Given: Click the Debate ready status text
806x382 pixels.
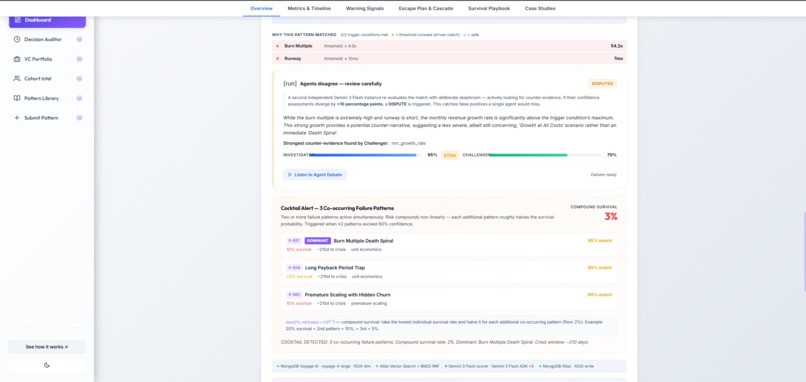Looking at the screenshot, I should click(603, 175).
